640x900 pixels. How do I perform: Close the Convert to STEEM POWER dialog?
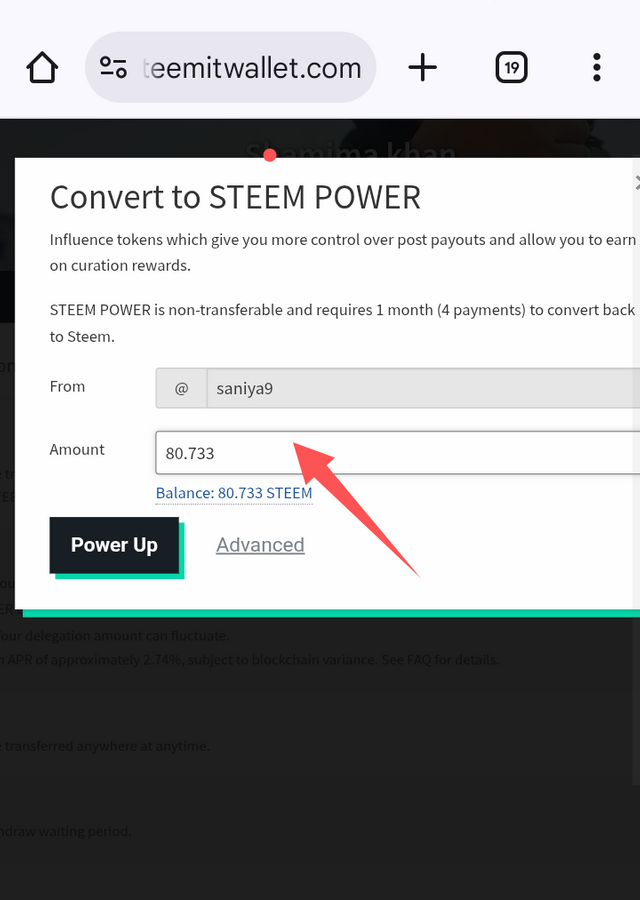pyautogui.click(x=637, y=183)
